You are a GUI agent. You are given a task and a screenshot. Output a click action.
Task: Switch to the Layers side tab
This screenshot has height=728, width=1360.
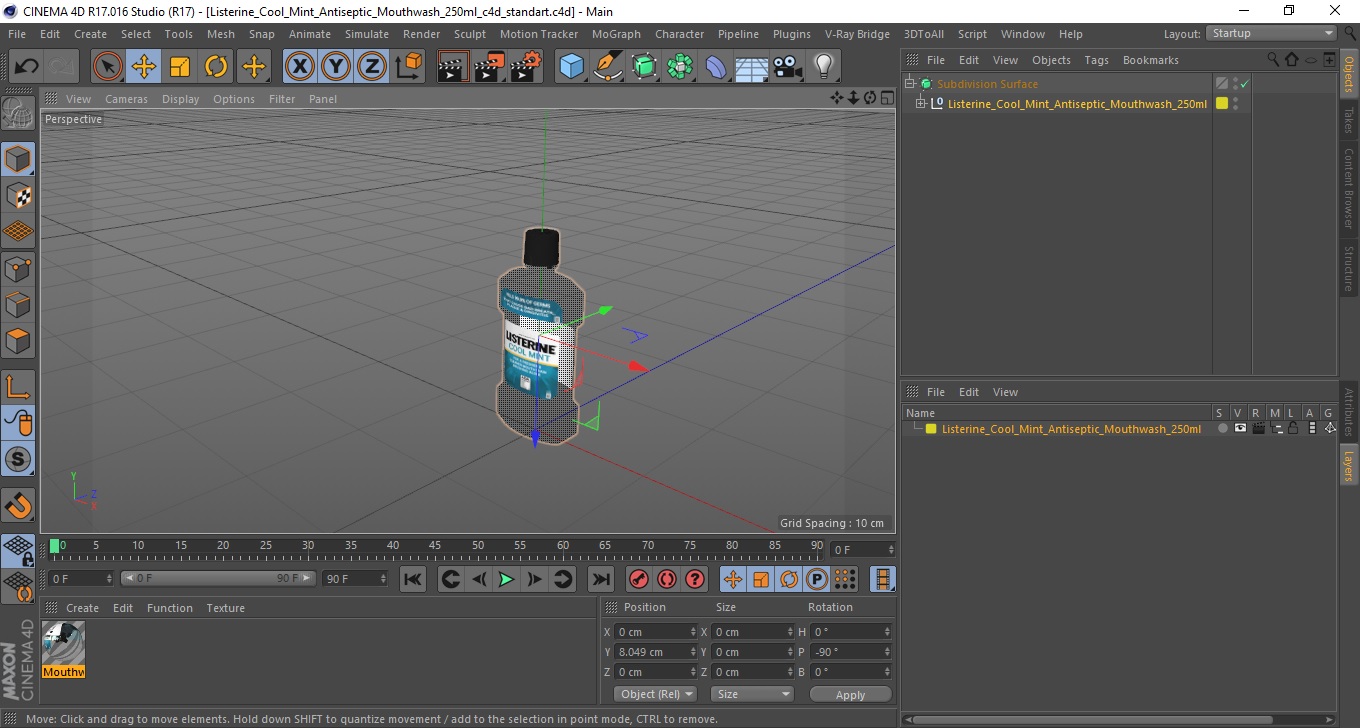(x=1349, y=465)
